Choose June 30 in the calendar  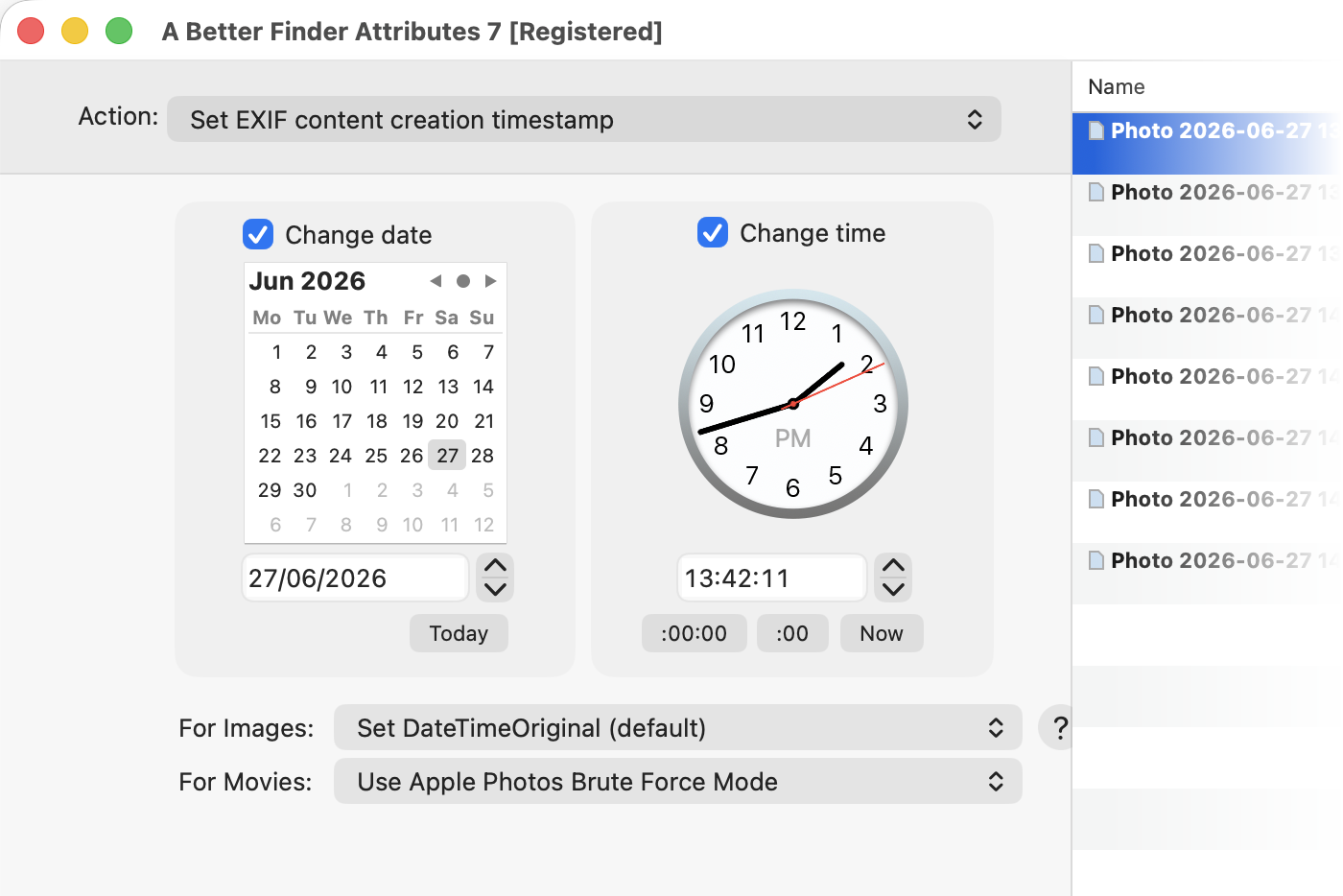click(305, 490)
